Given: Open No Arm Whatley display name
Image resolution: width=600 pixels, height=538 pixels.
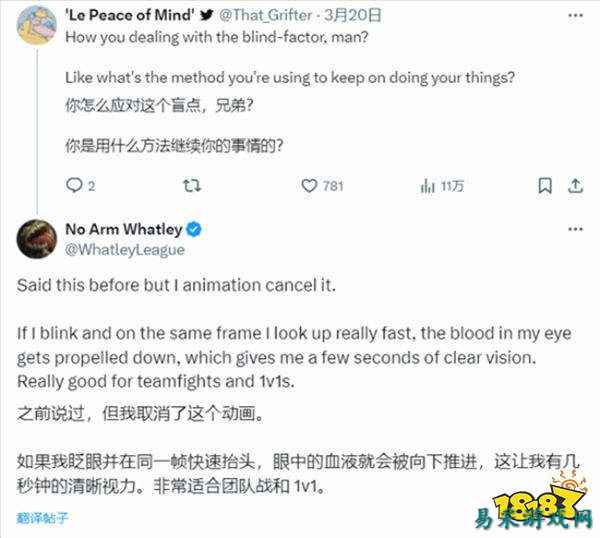Looking at the screenshot, I should (x=124, y=229).
